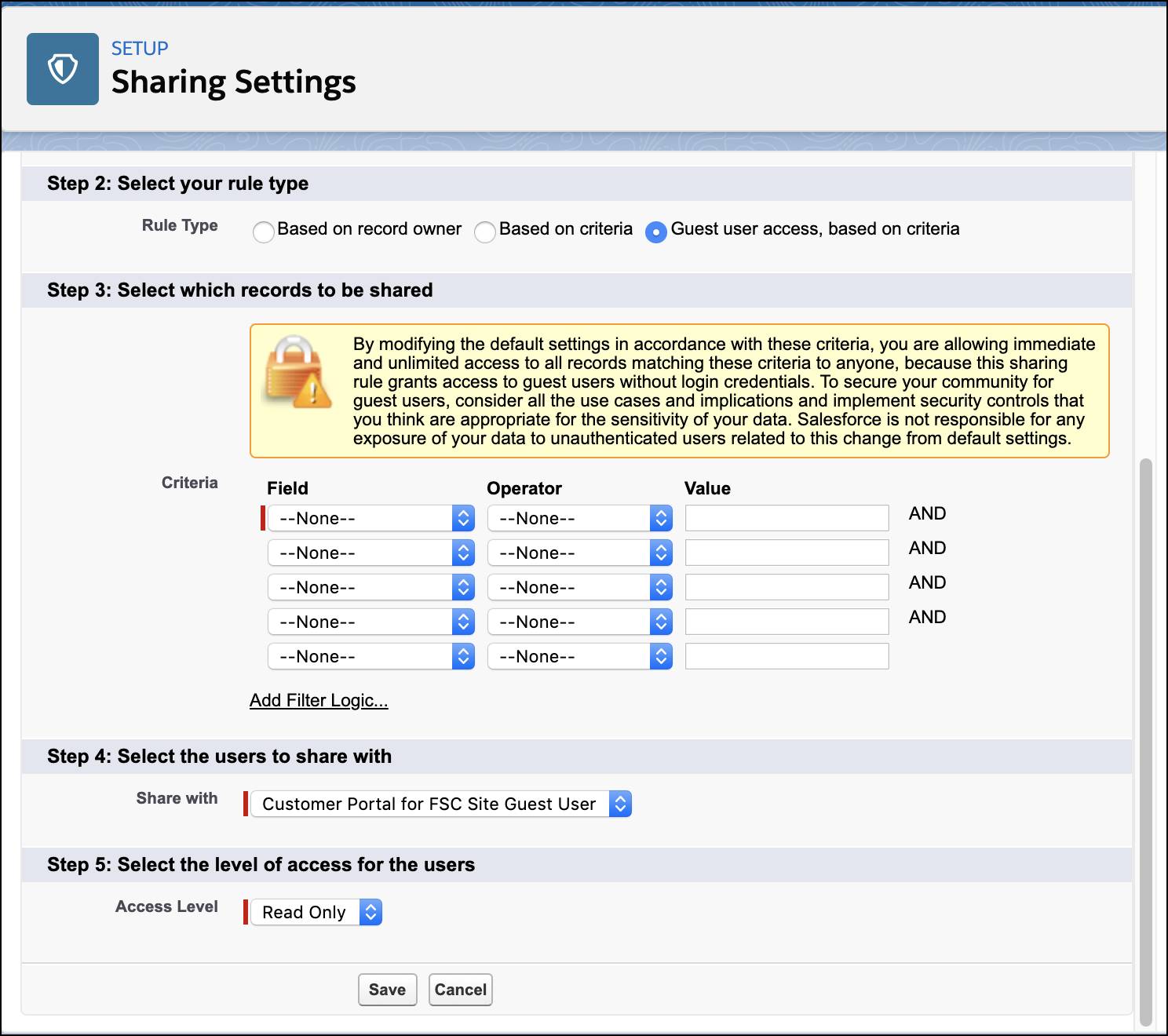Open the first row Field dropdown
1168x1036 pixels.
click(371, 518)
